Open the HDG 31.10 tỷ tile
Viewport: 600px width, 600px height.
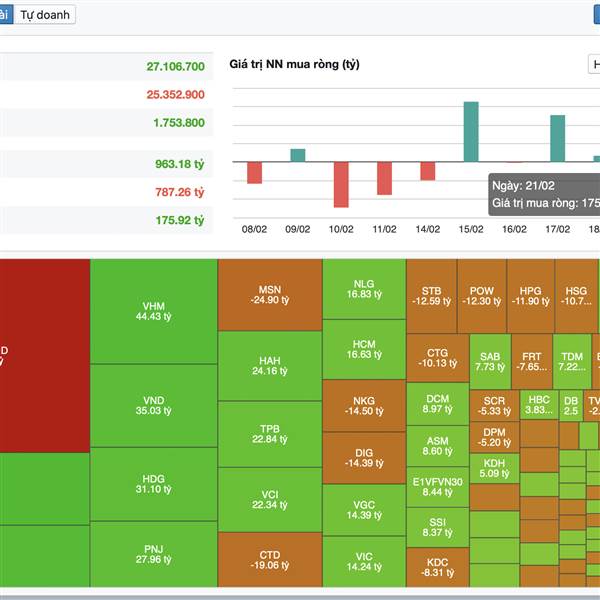point(153,484)
